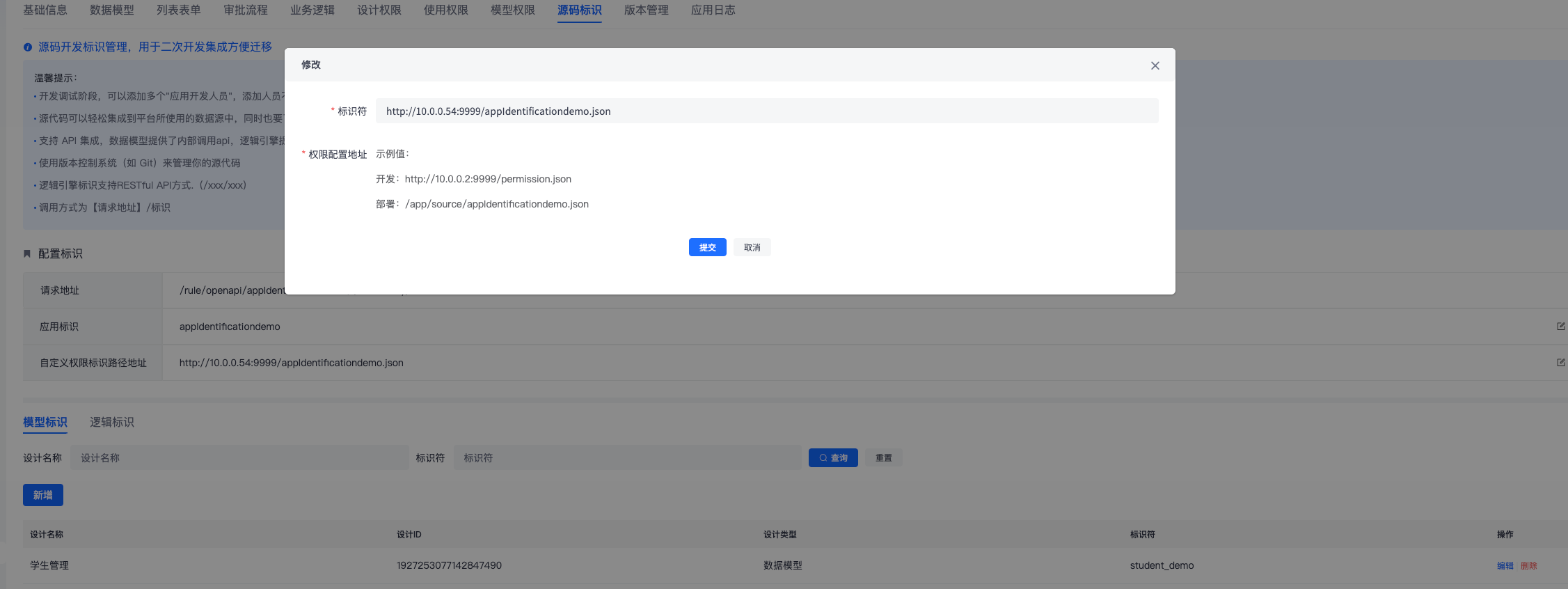This screenshot has width=1568, height=589.
Task: Select the 模型标识 sub-tab
Action: click(x=45, y=422)
